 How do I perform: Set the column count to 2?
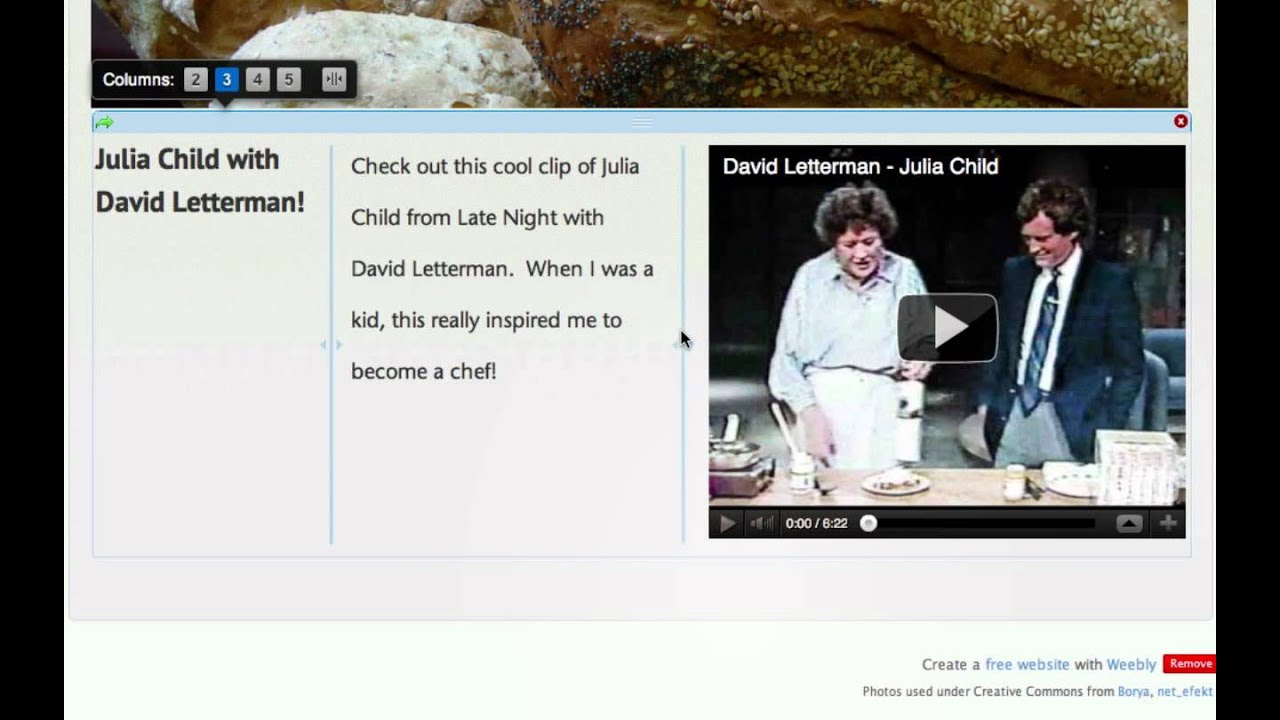(x=196, y=80)
